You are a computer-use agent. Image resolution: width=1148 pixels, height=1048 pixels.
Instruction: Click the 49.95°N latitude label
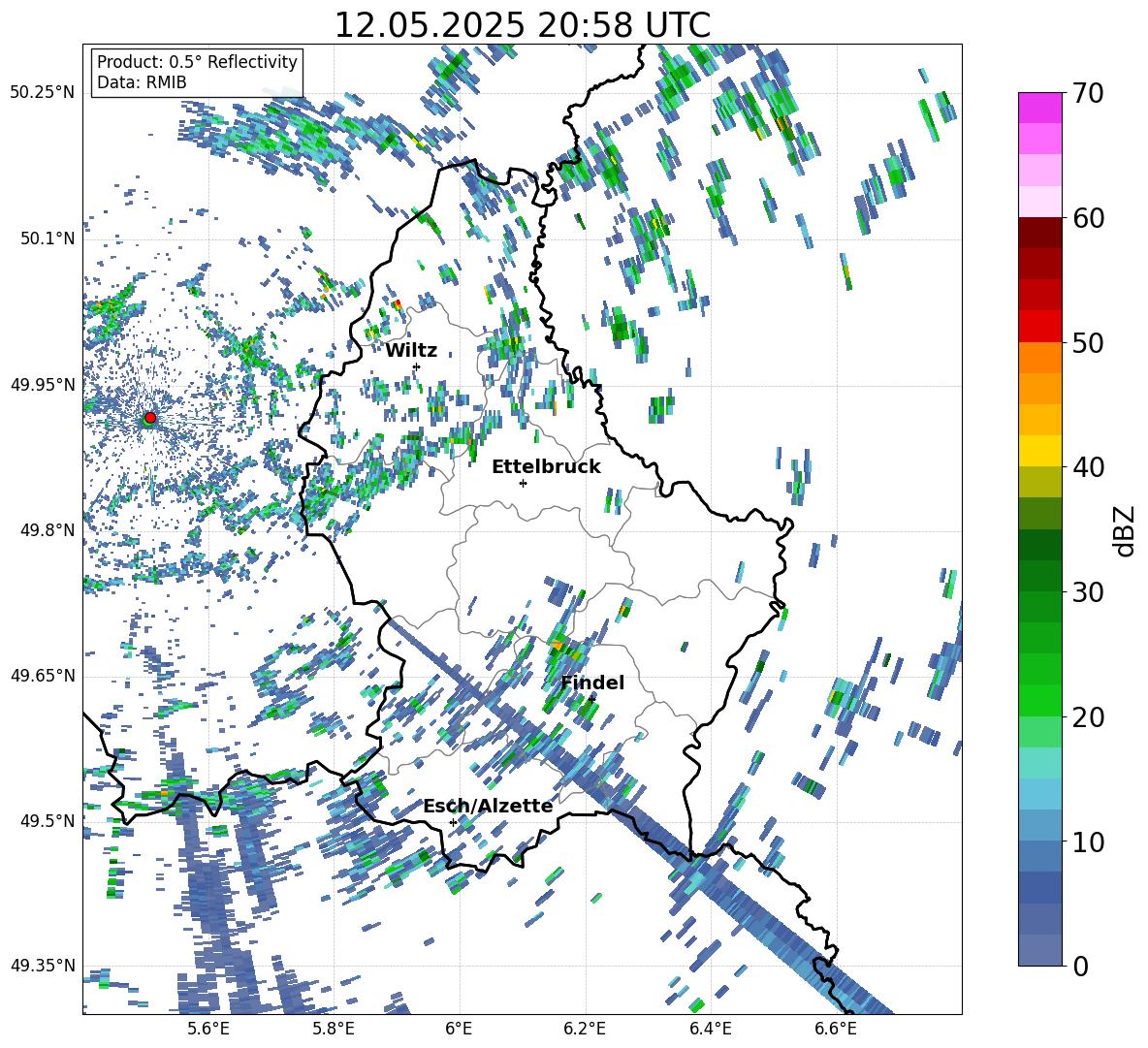(x=43, y=384)
